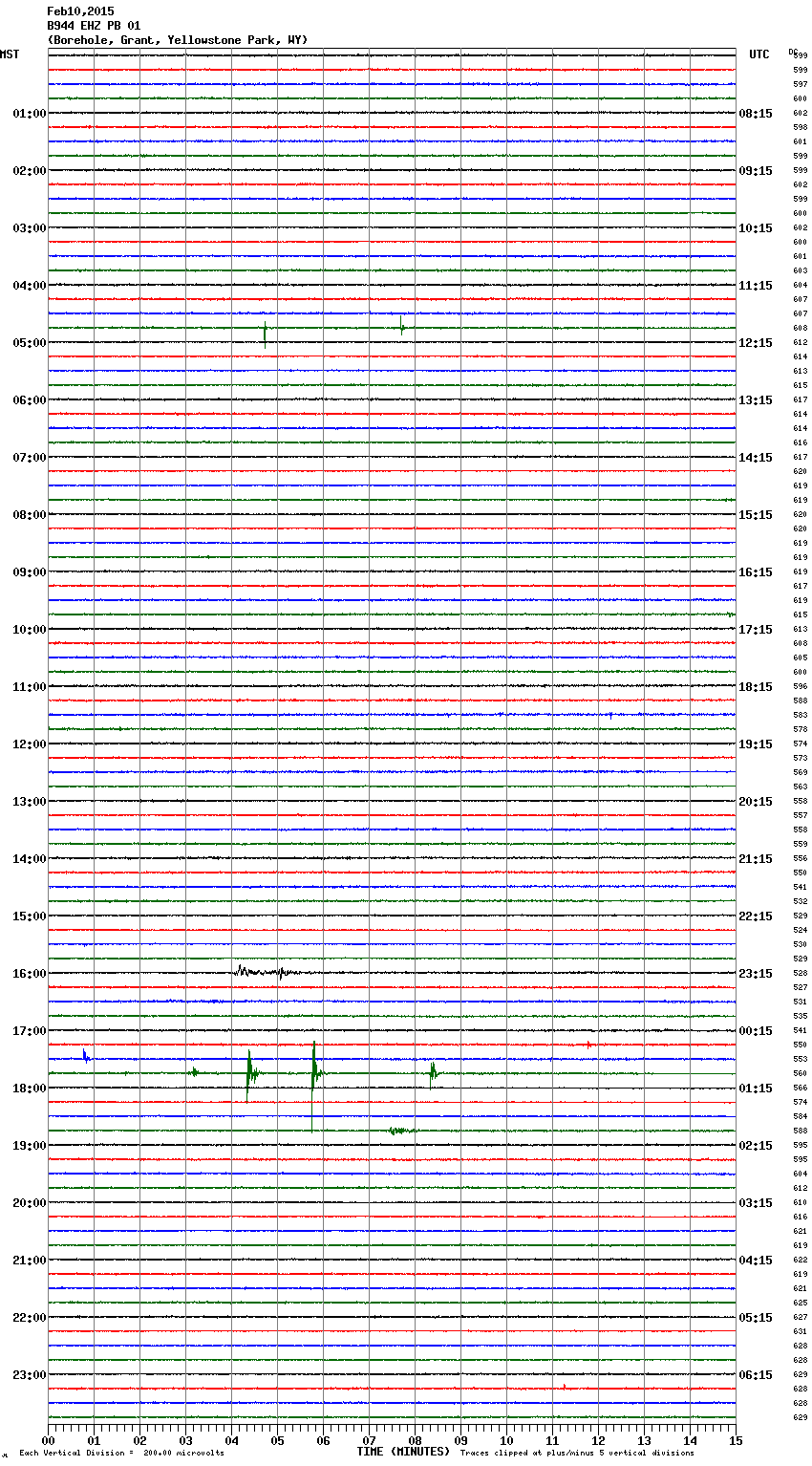Click minute 03 on the time axis

point(185,1440)
